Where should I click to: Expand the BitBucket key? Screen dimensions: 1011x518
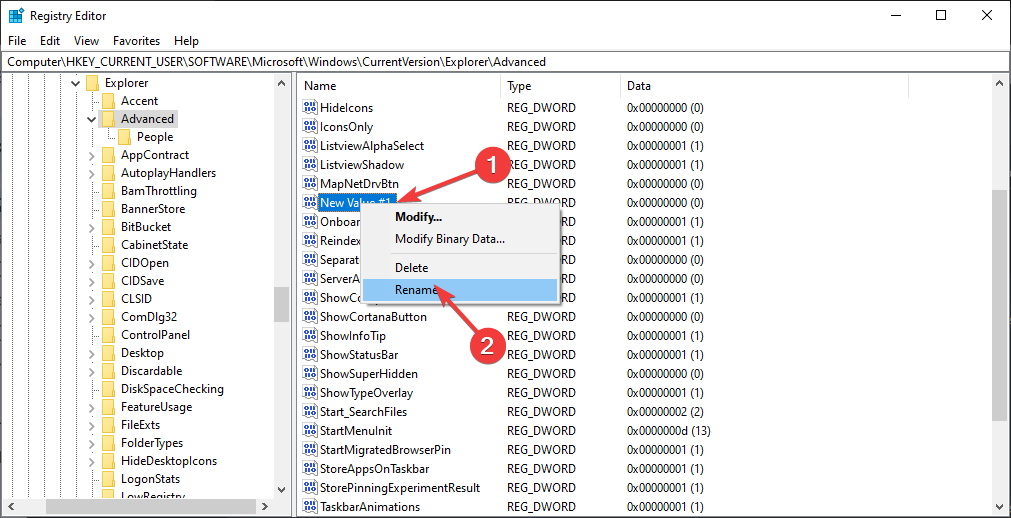pyautogui.click(x=91, y=228)
